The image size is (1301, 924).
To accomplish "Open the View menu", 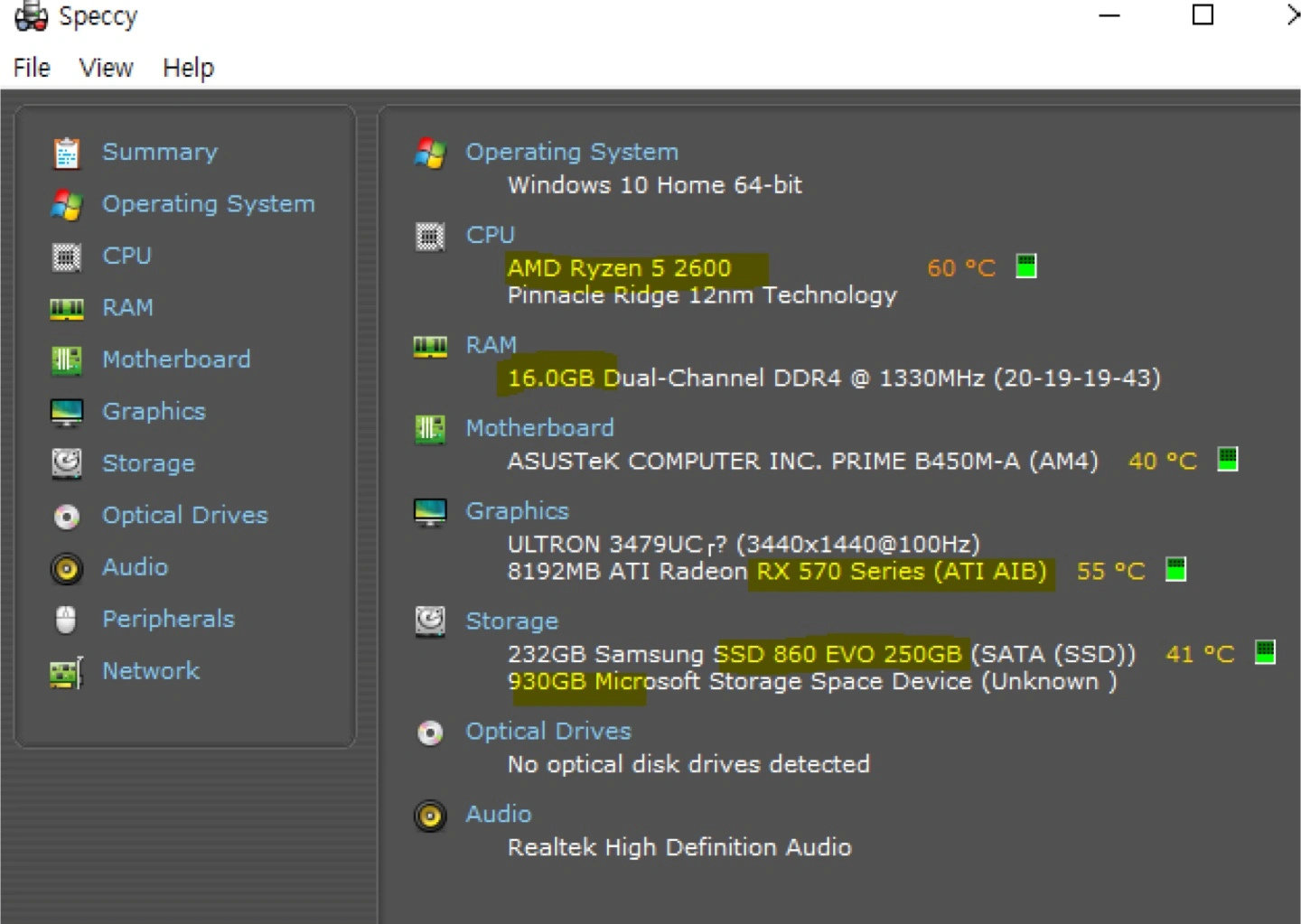I will (x=106, y=68).
